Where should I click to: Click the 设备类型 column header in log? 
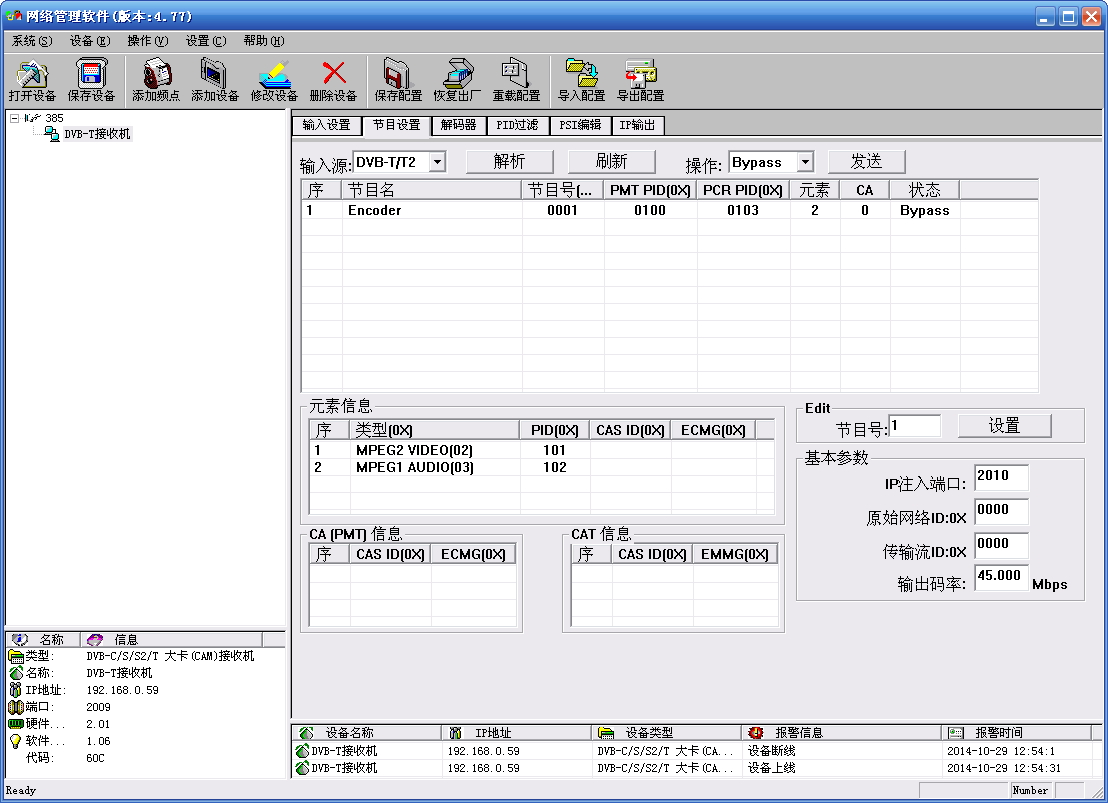(x=666, y=732)
